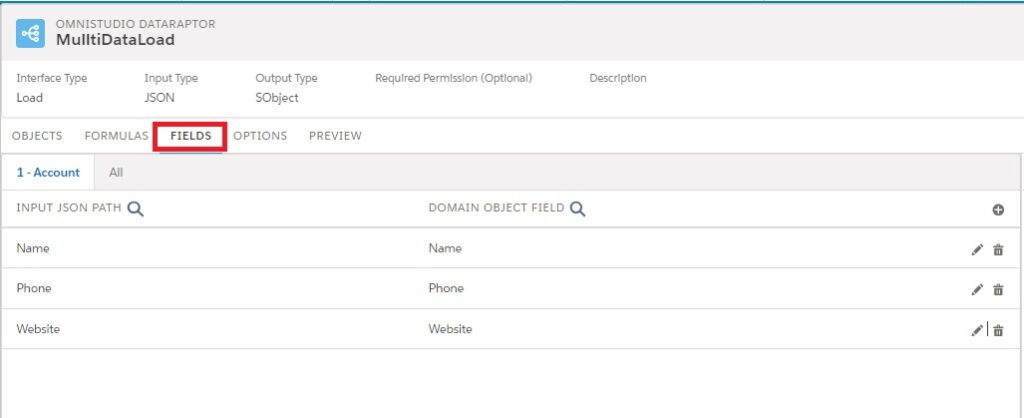This screenshot has width=1024, height=418.
Task: Click the INPUT JSON PATH column header
Action: click(x=69, y=208)
